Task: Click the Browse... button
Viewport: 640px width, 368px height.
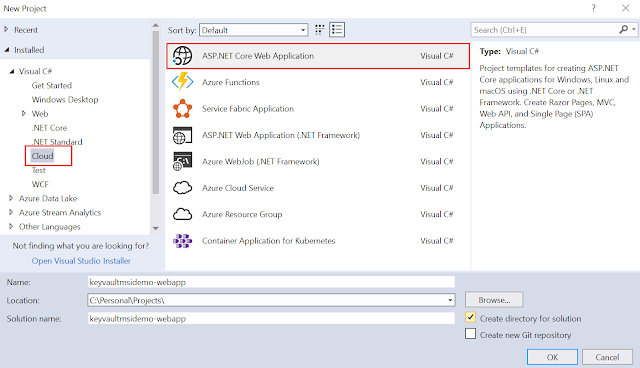Action: pyautogui.click(x=494, y=300)
